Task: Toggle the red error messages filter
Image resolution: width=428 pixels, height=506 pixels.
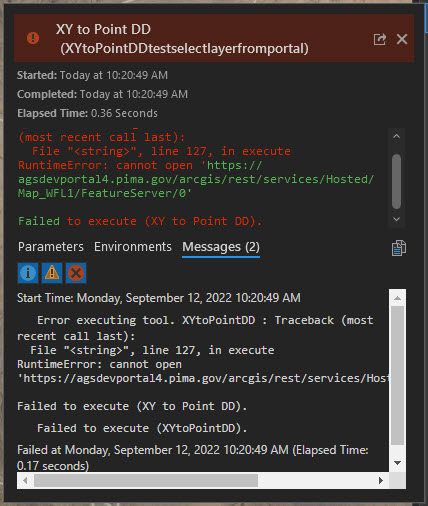Action: [x=76, y=273]
